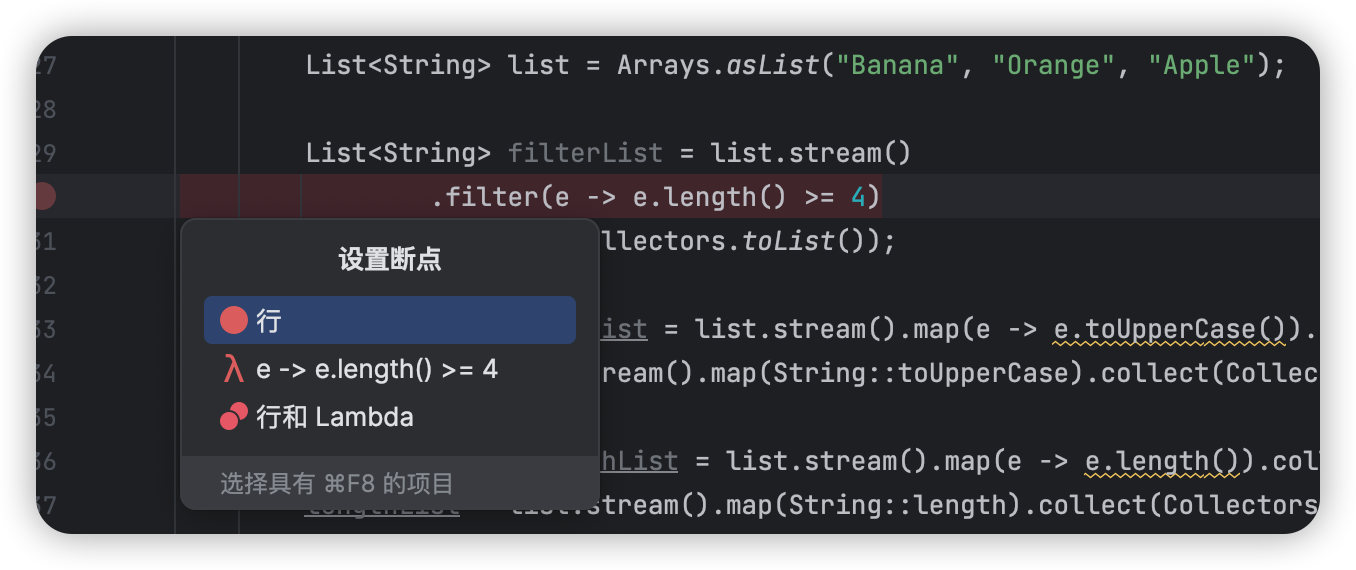Click the number 4 in the filter condition

coord(858,197)
